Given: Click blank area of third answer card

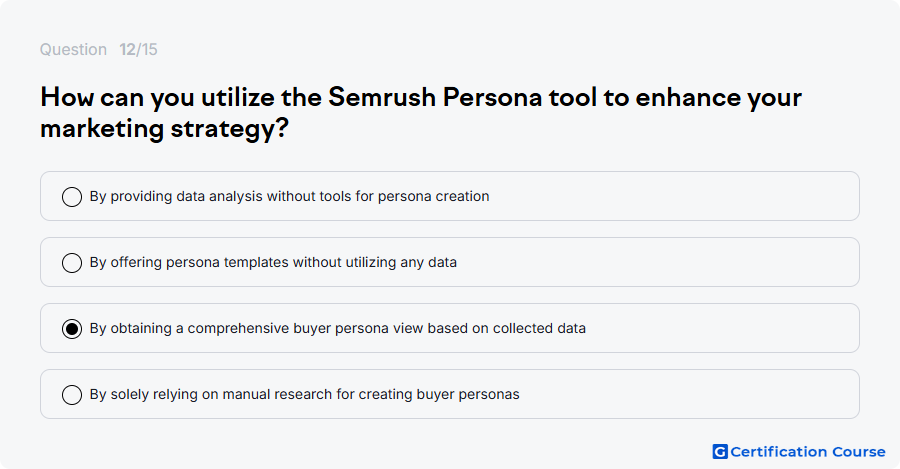Looking at the screenshot, I should coord(723,328).
